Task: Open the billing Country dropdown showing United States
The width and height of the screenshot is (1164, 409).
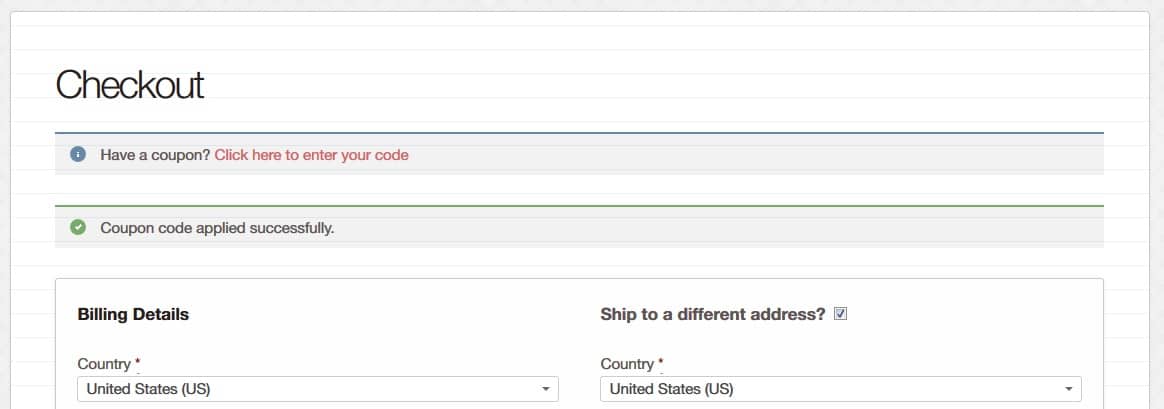Action: tap(318, 389)
